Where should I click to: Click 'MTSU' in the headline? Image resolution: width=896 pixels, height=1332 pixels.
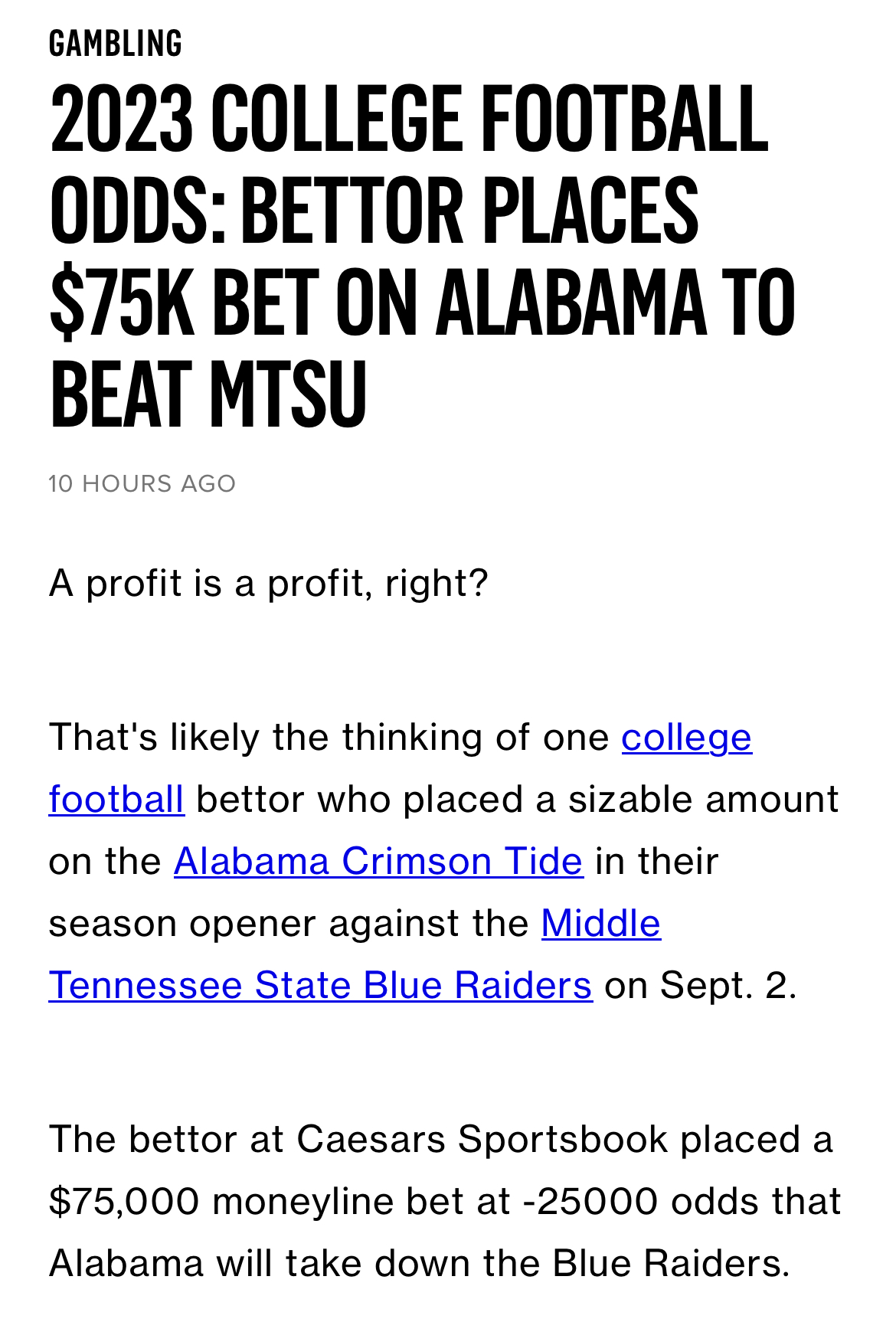click(x=288, y=393)
